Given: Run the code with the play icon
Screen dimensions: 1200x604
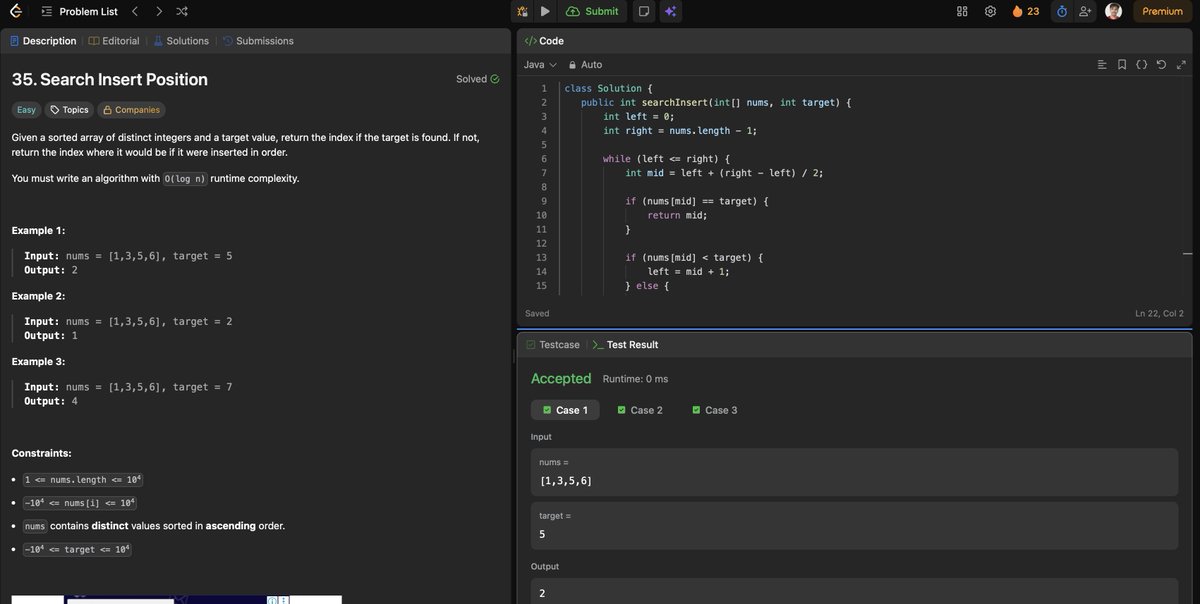Looking at the screenshot, I should pos(545,11).
